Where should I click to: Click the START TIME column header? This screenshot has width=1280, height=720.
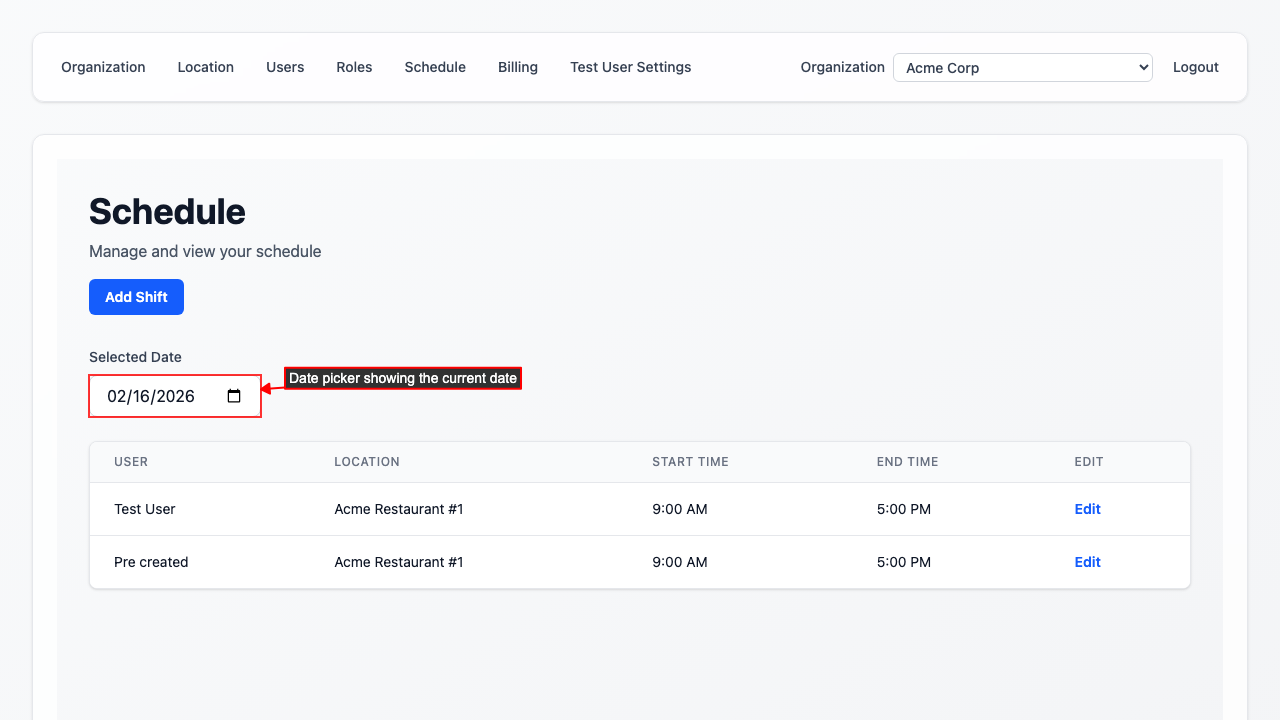(x=690, y=462)
